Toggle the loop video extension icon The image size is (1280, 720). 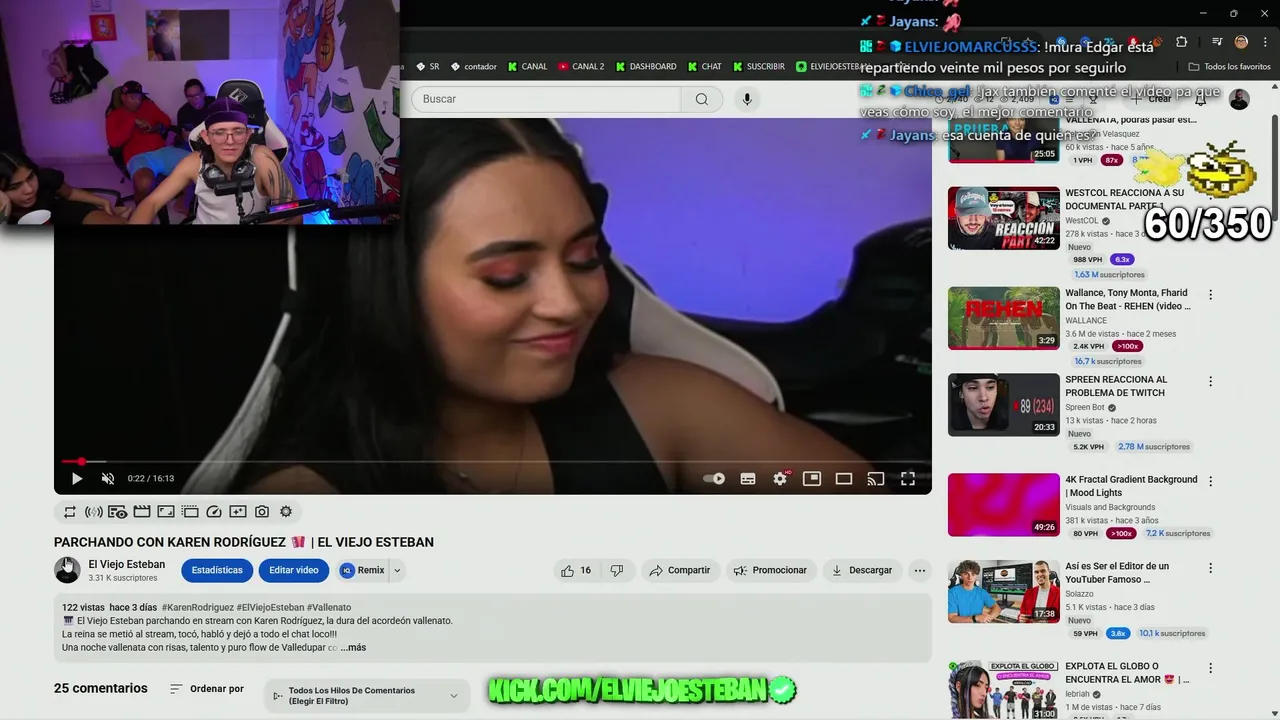[x=70, y=512]
